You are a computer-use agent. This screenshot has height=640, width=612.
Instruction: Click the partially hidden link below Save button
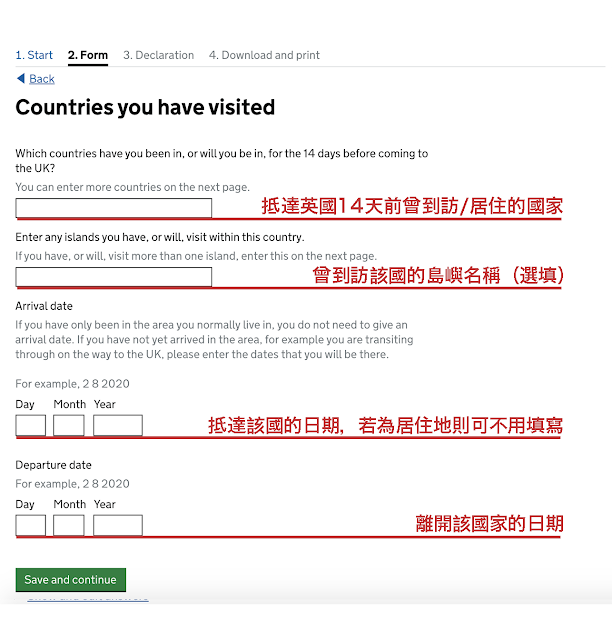coord(88,598)
